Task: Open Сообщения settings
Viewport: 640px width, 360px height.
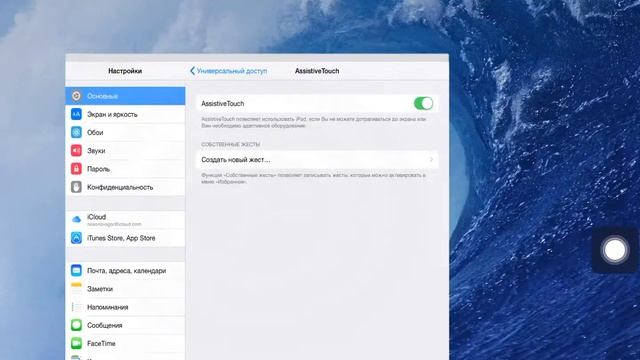Action: [x=125, y=325]
